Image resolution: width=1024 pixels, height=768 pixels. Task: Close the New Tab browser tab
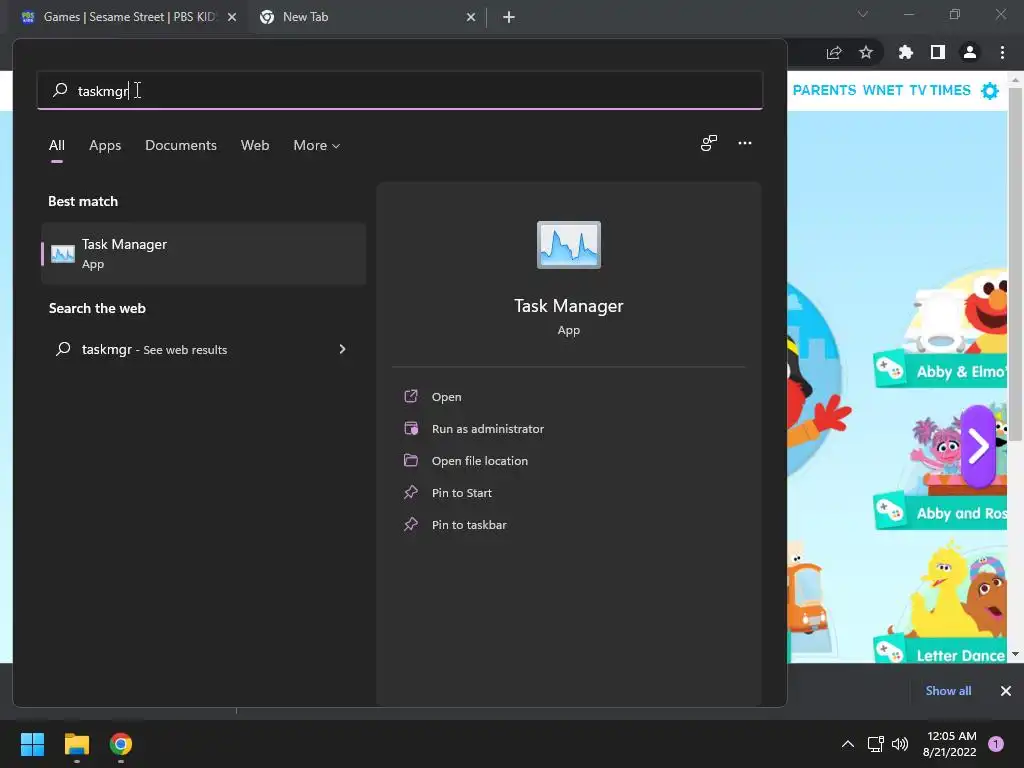[471, 17]
